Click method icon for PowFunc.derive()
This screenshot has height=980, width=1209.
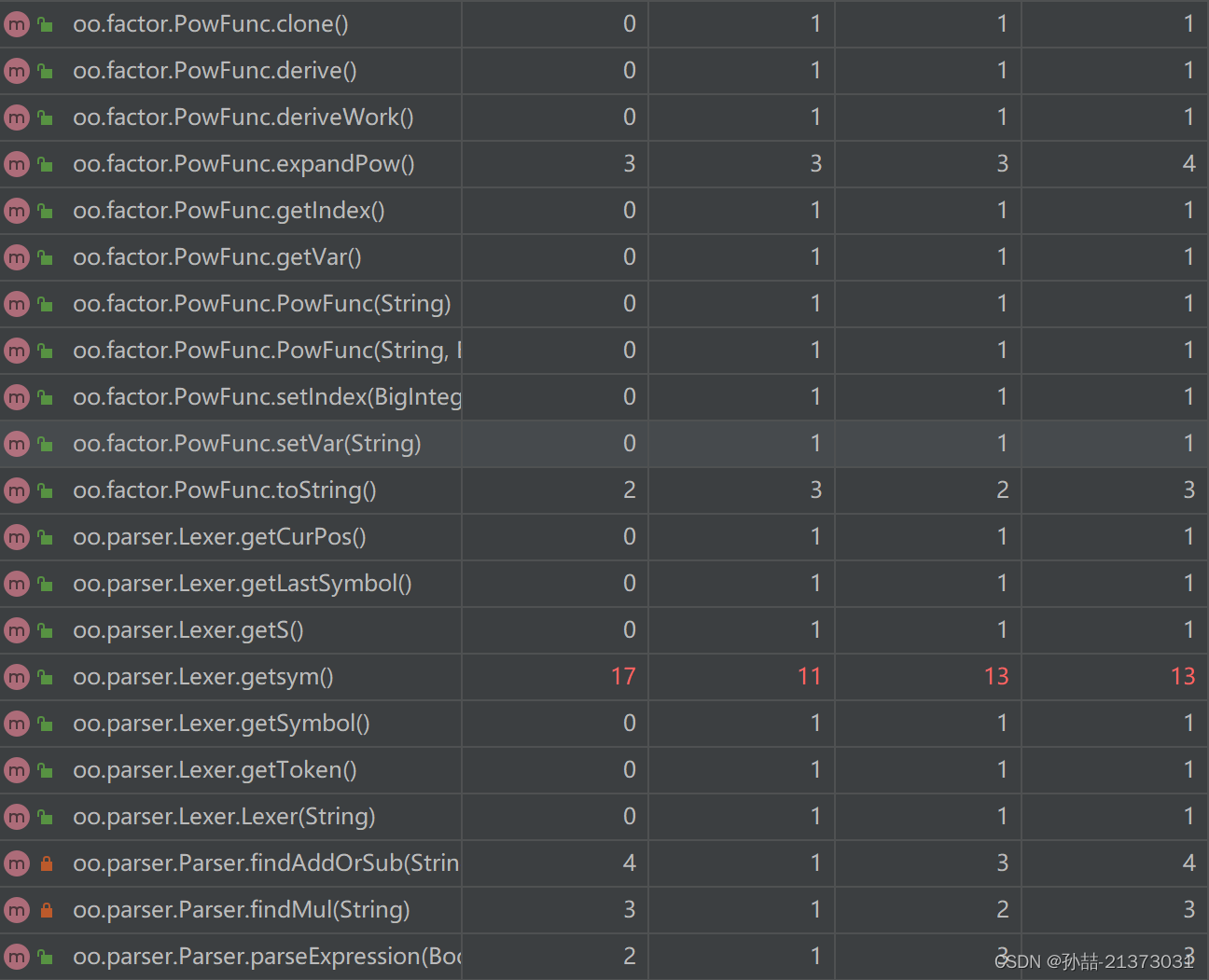(17, 71)
